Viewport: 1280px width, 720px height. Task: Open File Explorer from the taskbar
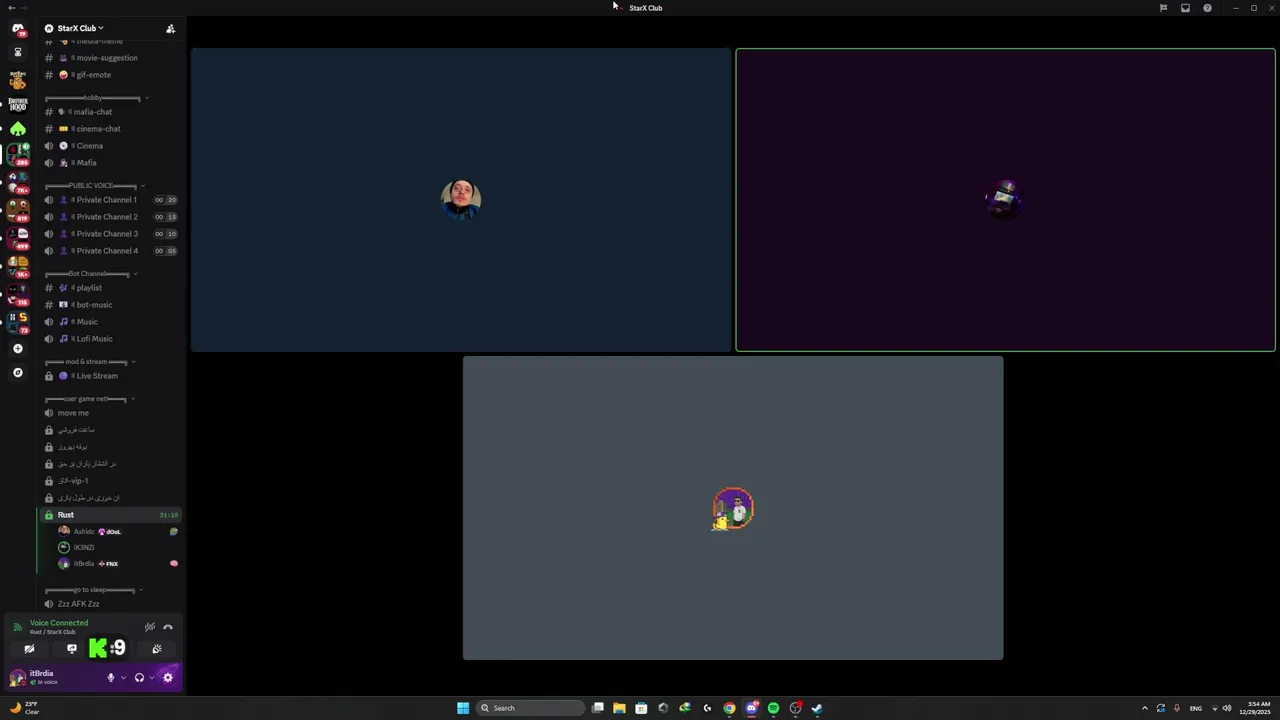coord(619,708)
